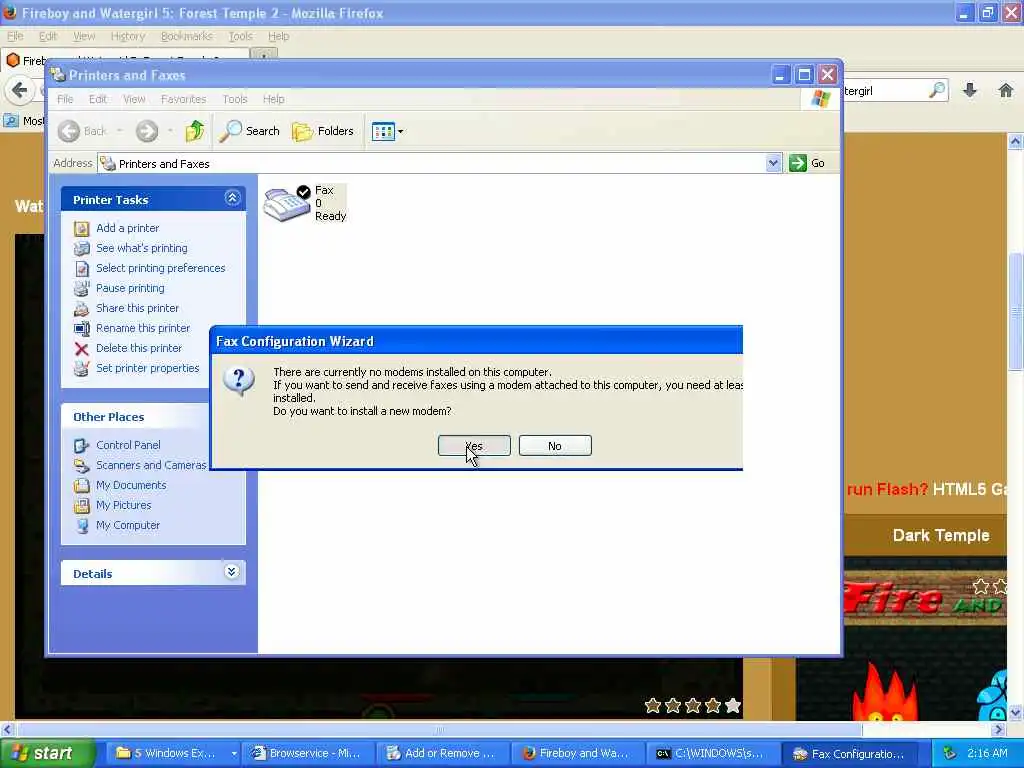Open My Documents in Other Places
This screenshot has width=1024, height=768.
coord(131,485)
